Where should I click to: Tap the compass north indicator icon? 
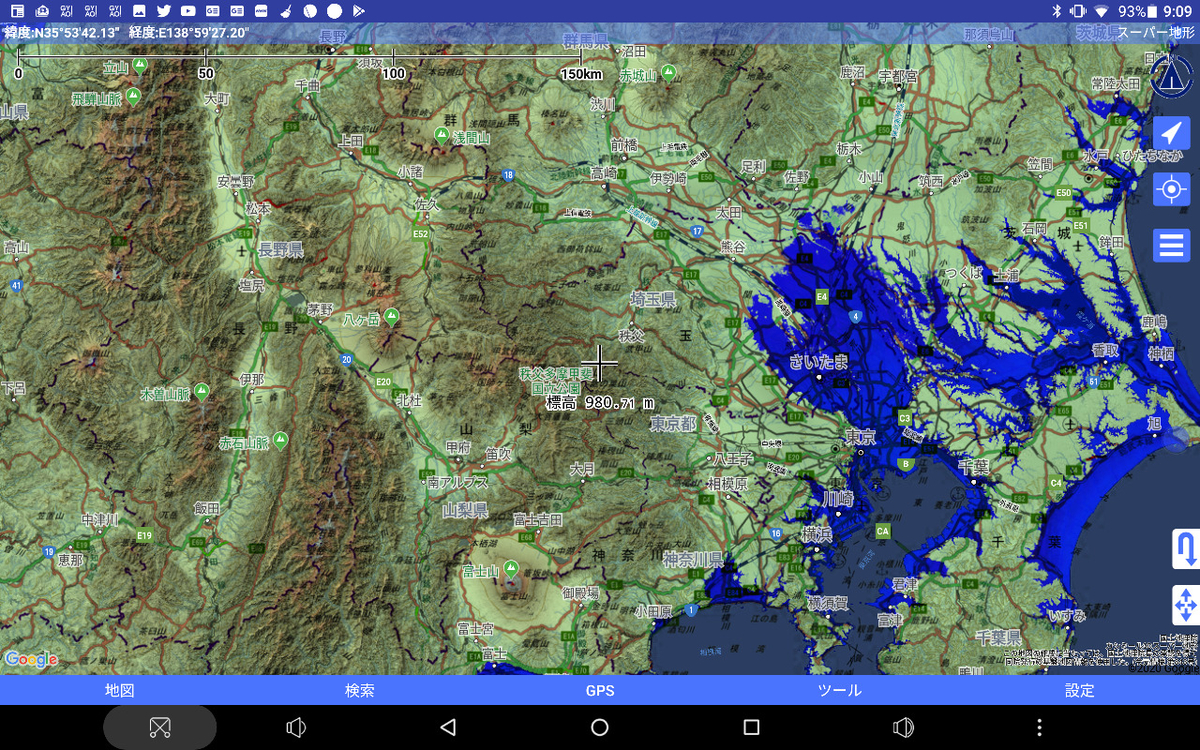coord(1171,76)
